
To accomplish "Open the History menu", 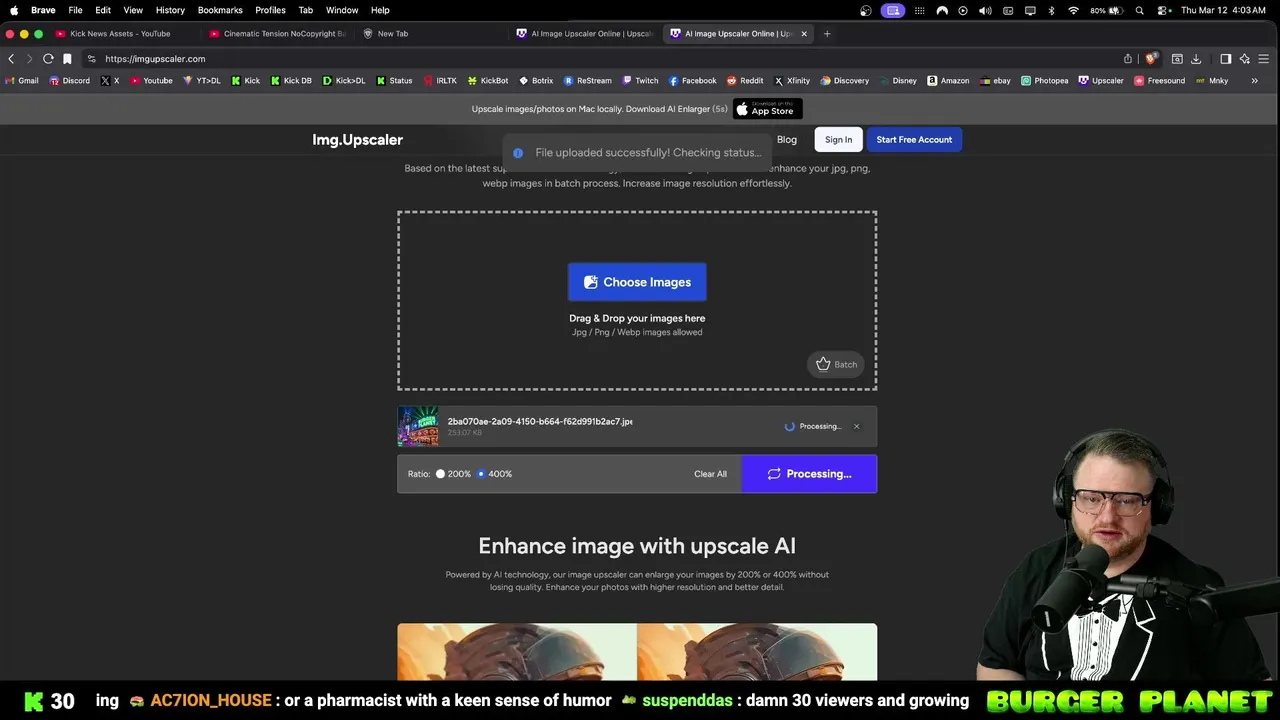I will coord(170,10).
